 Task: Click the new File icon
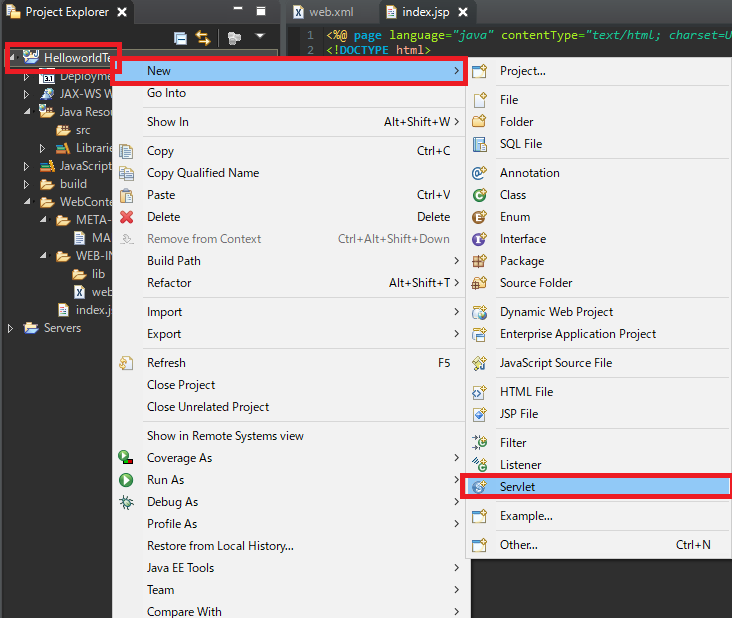coord(479,100)
